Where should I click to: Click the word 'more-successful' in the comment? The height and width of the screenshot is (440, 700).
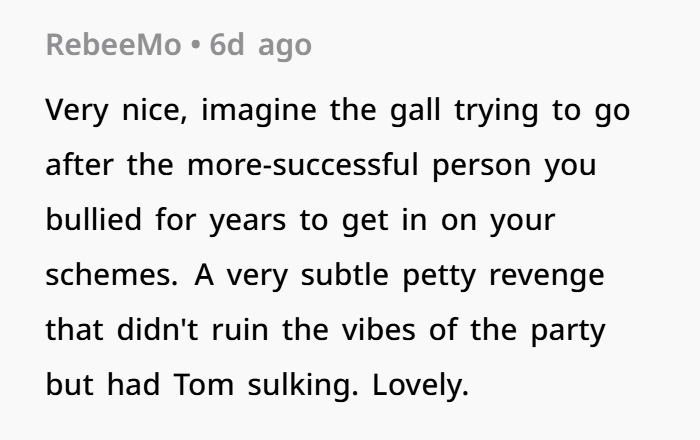point(303,165)
